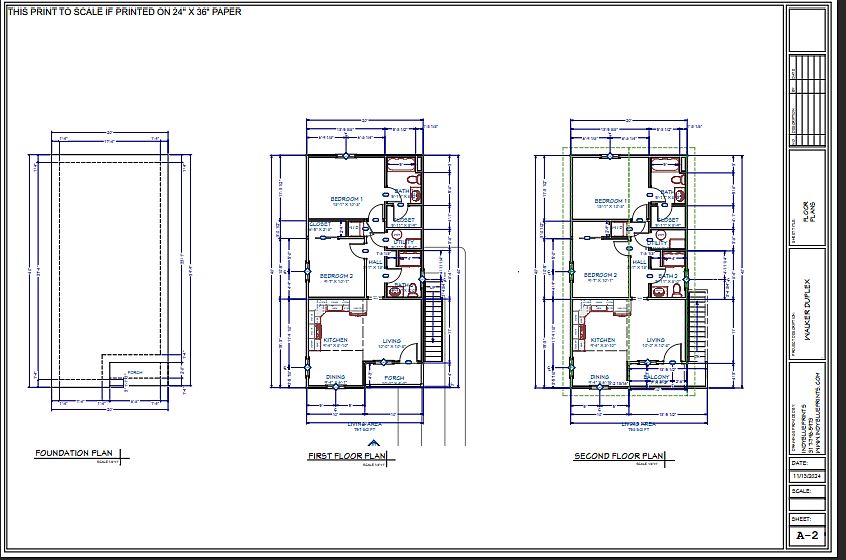846x560 pixels.
Task: Click 'BEDROOM 2' label on first floor plan
Action: tap(336, 276)
